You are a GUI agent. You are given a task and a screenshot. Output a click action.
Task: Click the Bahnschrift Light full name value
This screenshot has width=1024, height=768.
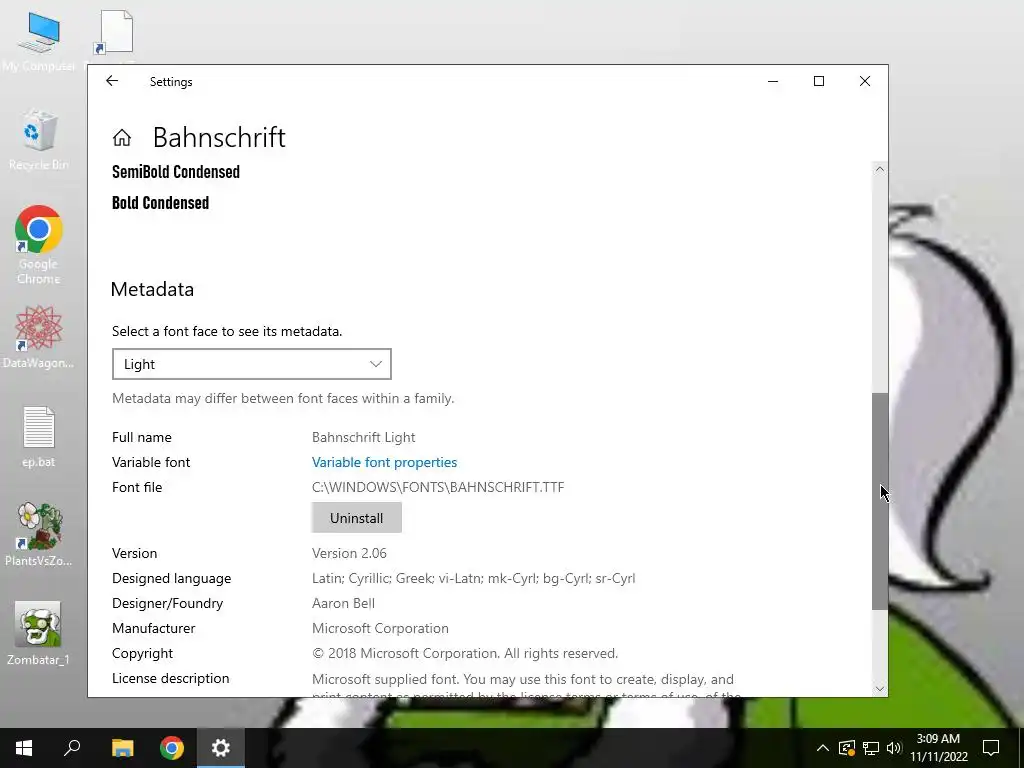click(x=364, y=438)
